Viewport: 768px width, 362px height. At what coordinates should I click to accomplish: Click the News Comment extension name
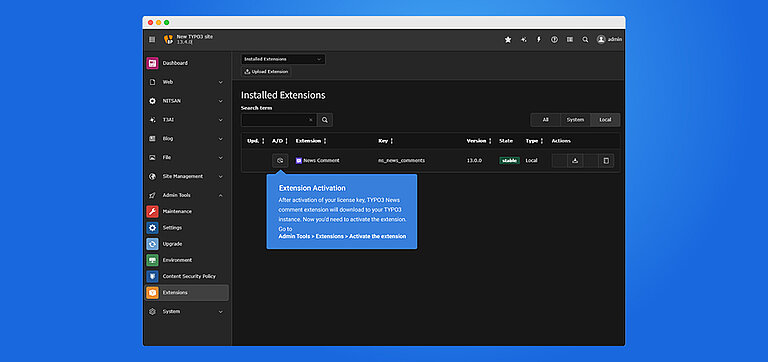pyautogui.click(x=321, y=161)
